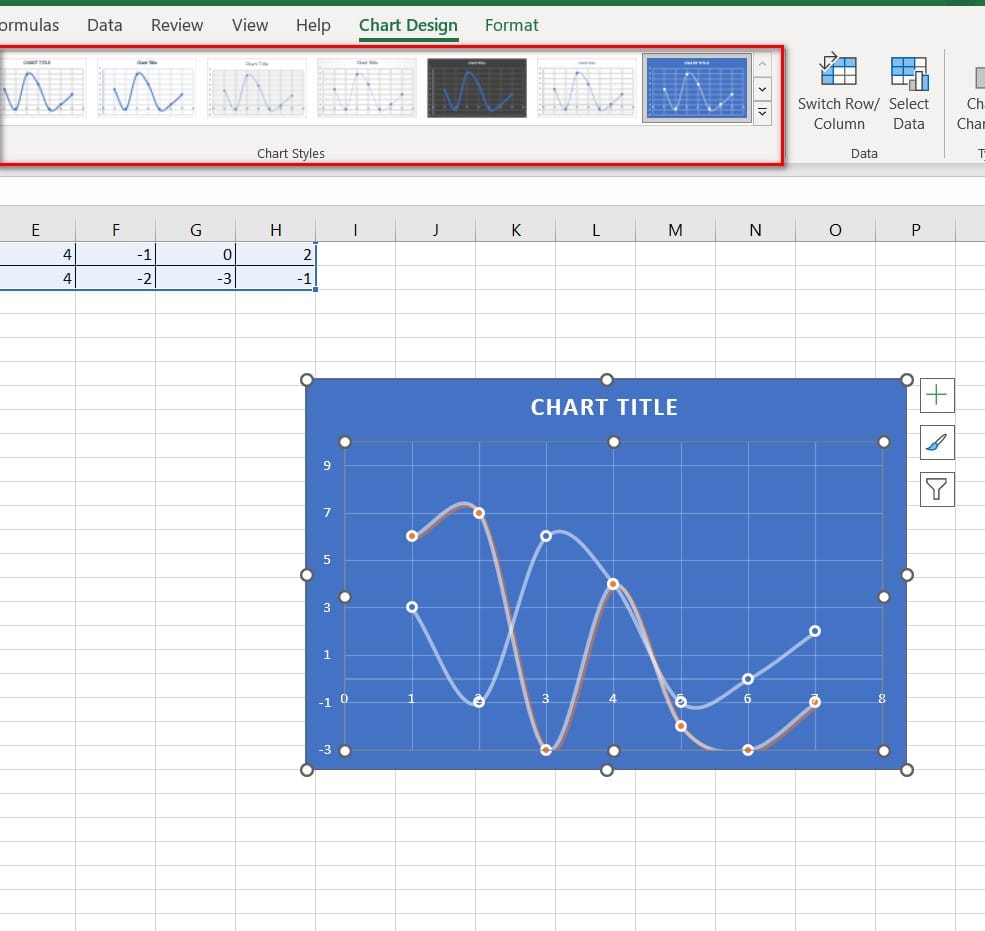Select the Data ribbon tab
This screenshot has height=931, width=985.
click(x=105, y=25)
